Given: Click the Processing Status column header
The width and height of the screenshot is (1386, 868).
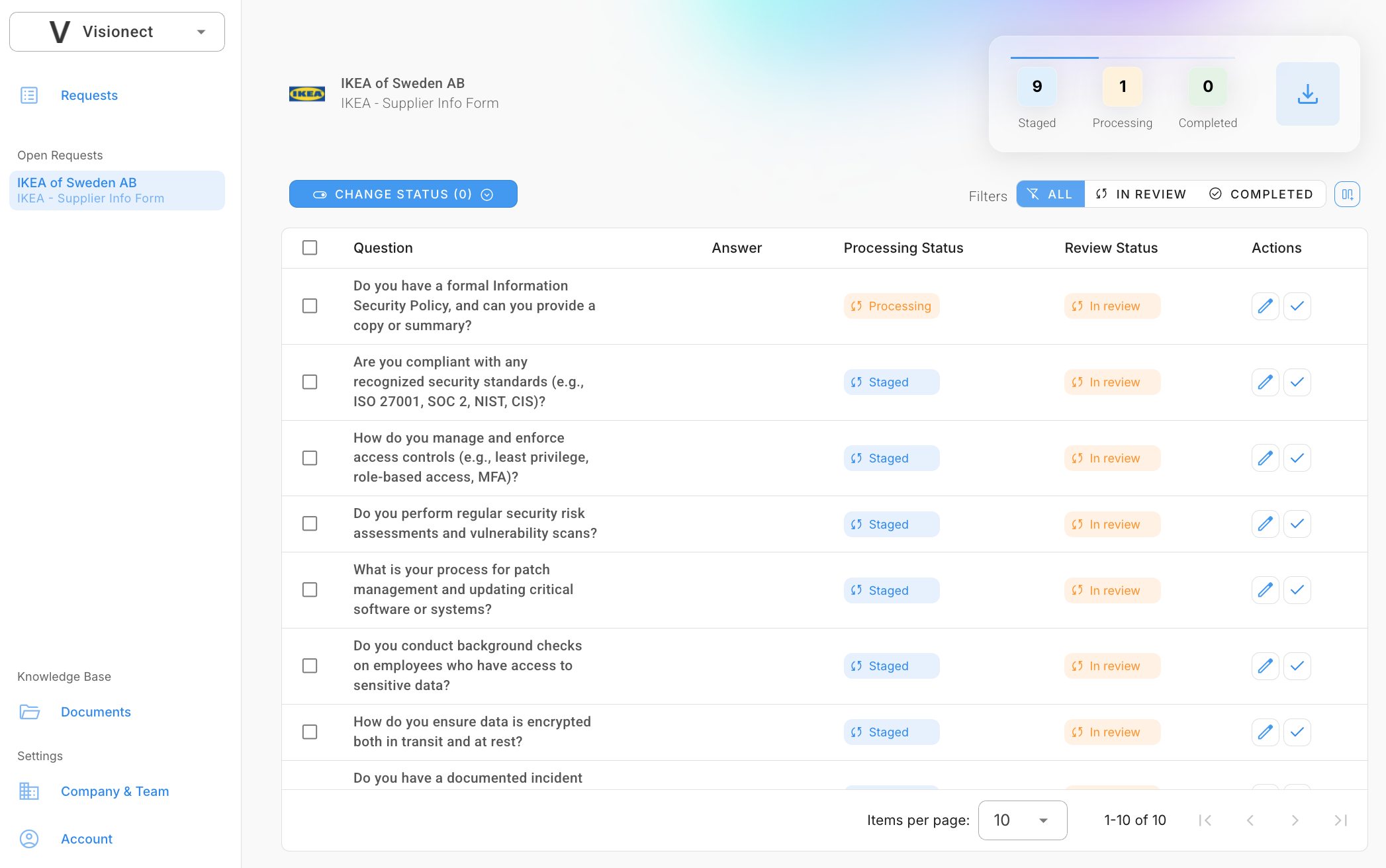Looking at the screenshot, I should 903,248.
